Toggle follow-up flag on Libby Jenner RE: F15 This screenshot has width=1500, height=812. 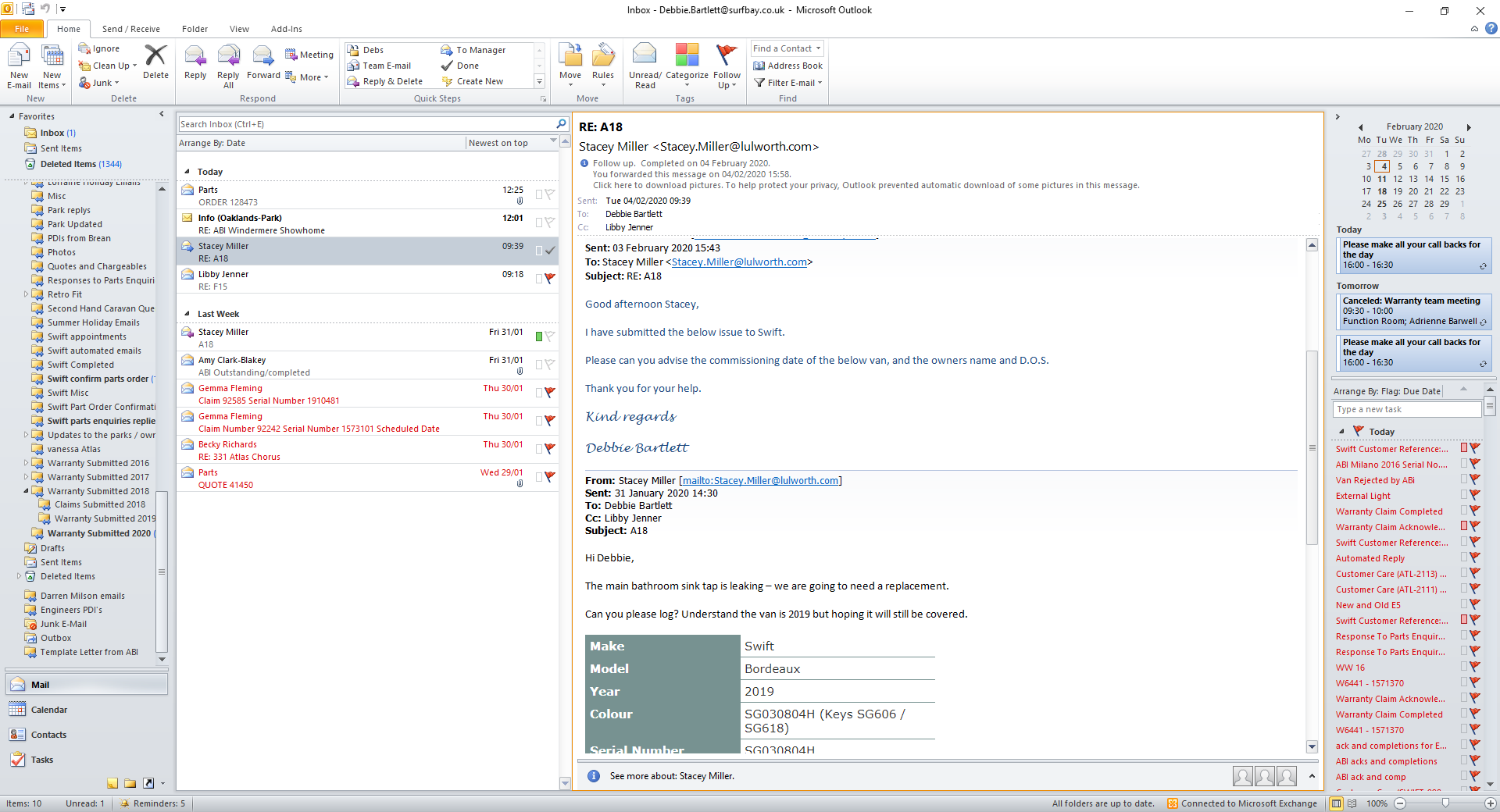550,278
